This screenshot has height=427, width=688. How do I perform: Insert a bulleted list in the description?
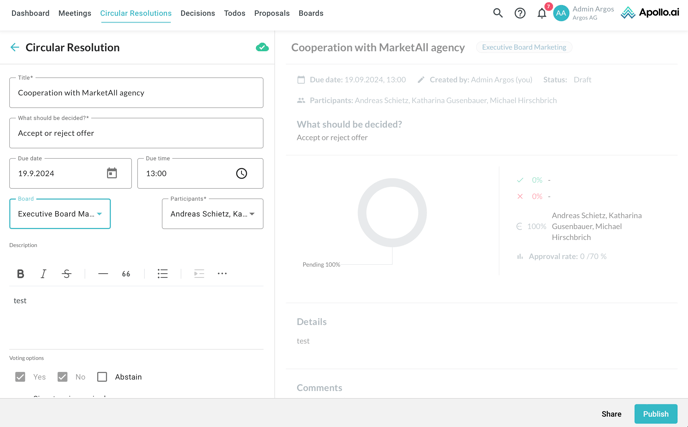163,274
